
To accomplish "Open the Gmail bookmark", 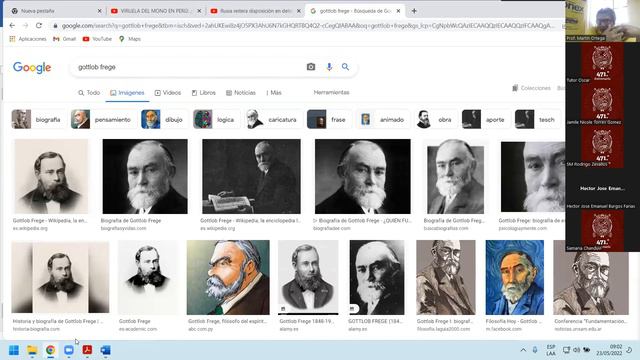I will pos(64,39).
